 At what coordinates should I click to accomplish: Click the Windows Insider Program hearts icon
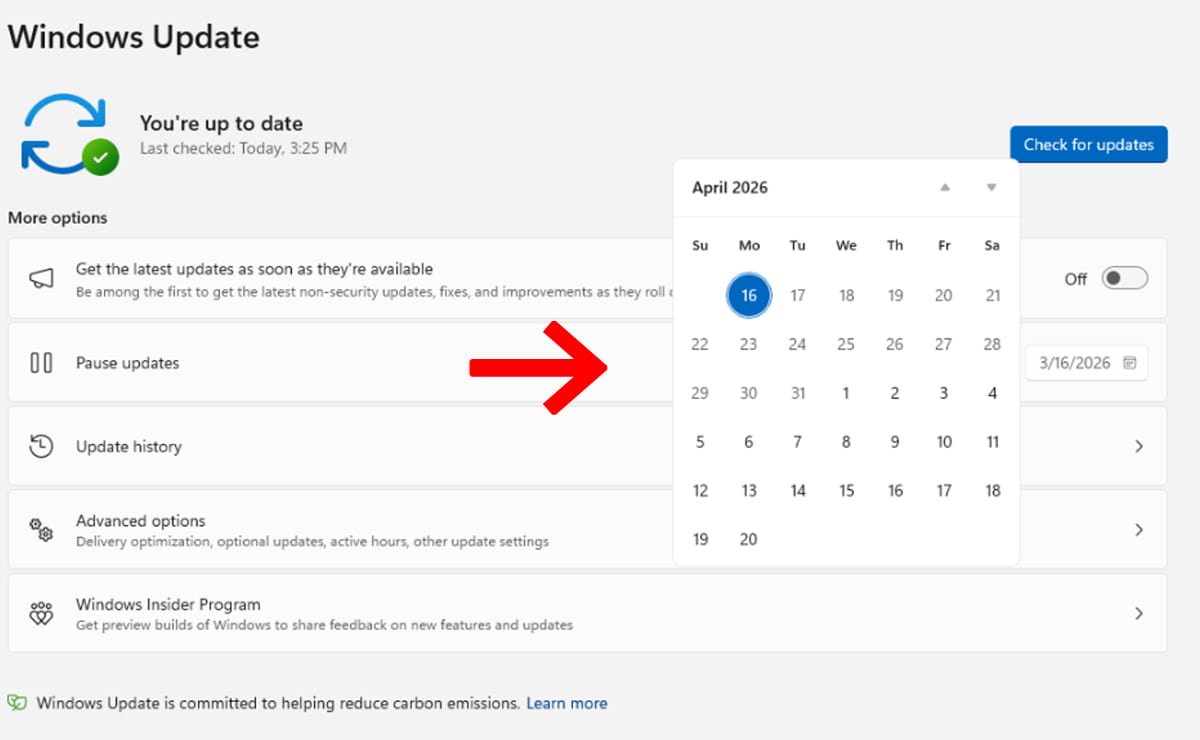(41, 613)
